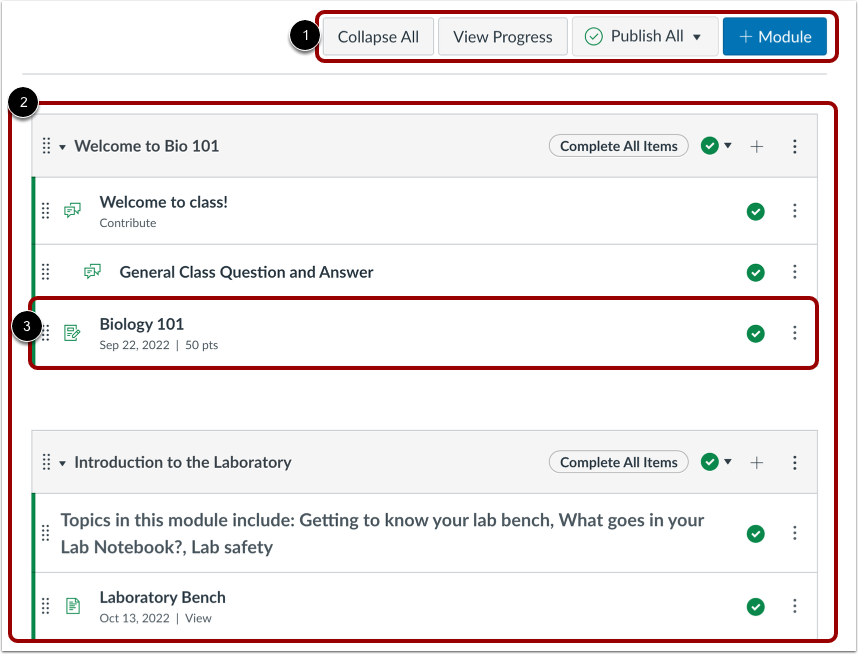The image size is (858, 654).
Task: Open the kebab menu on Introduction to the Laboratory
Action: [x=794, y=462]
